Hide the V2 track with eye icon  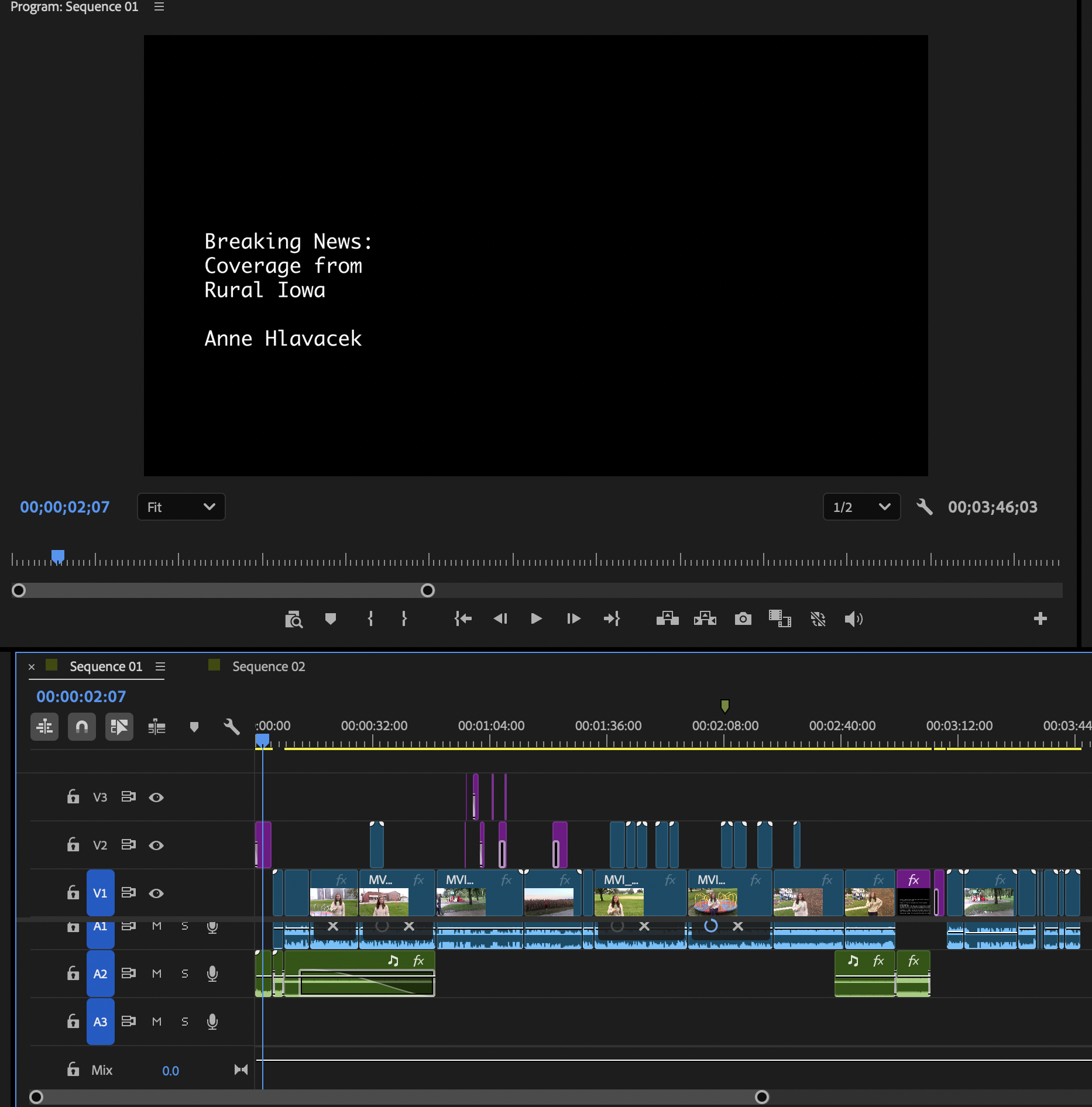click(x=156, y=845)
